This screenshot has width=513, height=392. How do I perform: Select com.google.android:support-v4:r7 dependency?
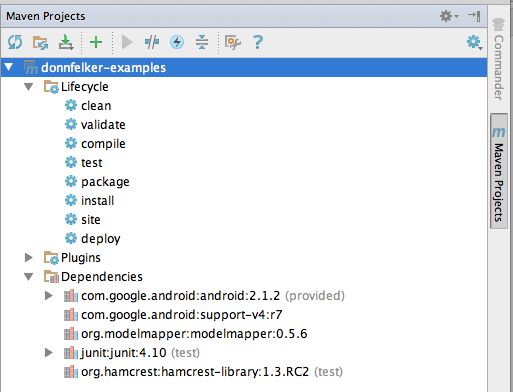[x=182, y=315]
